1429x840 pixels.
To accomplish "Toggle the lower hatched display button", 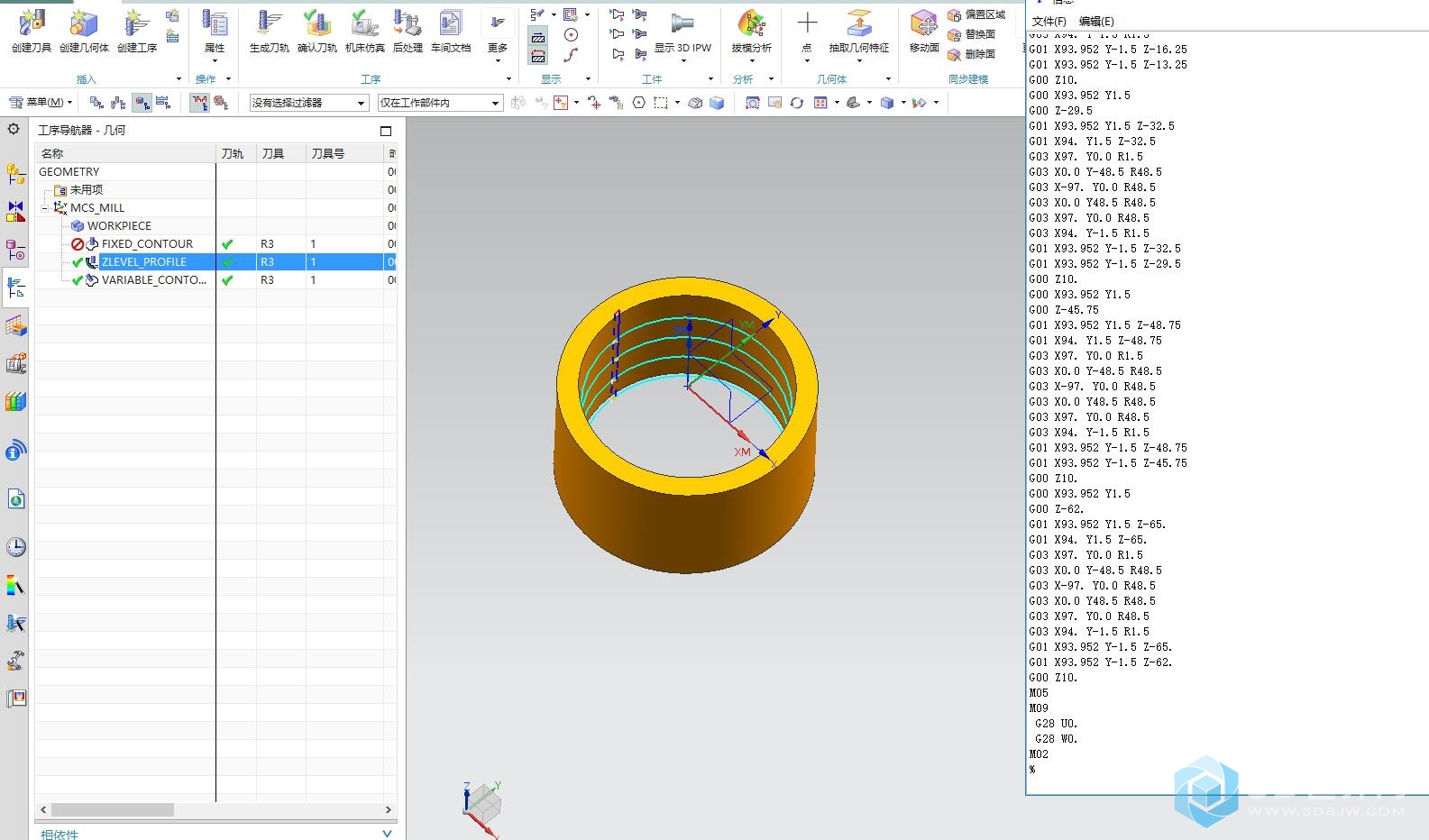I will point(538,56).
